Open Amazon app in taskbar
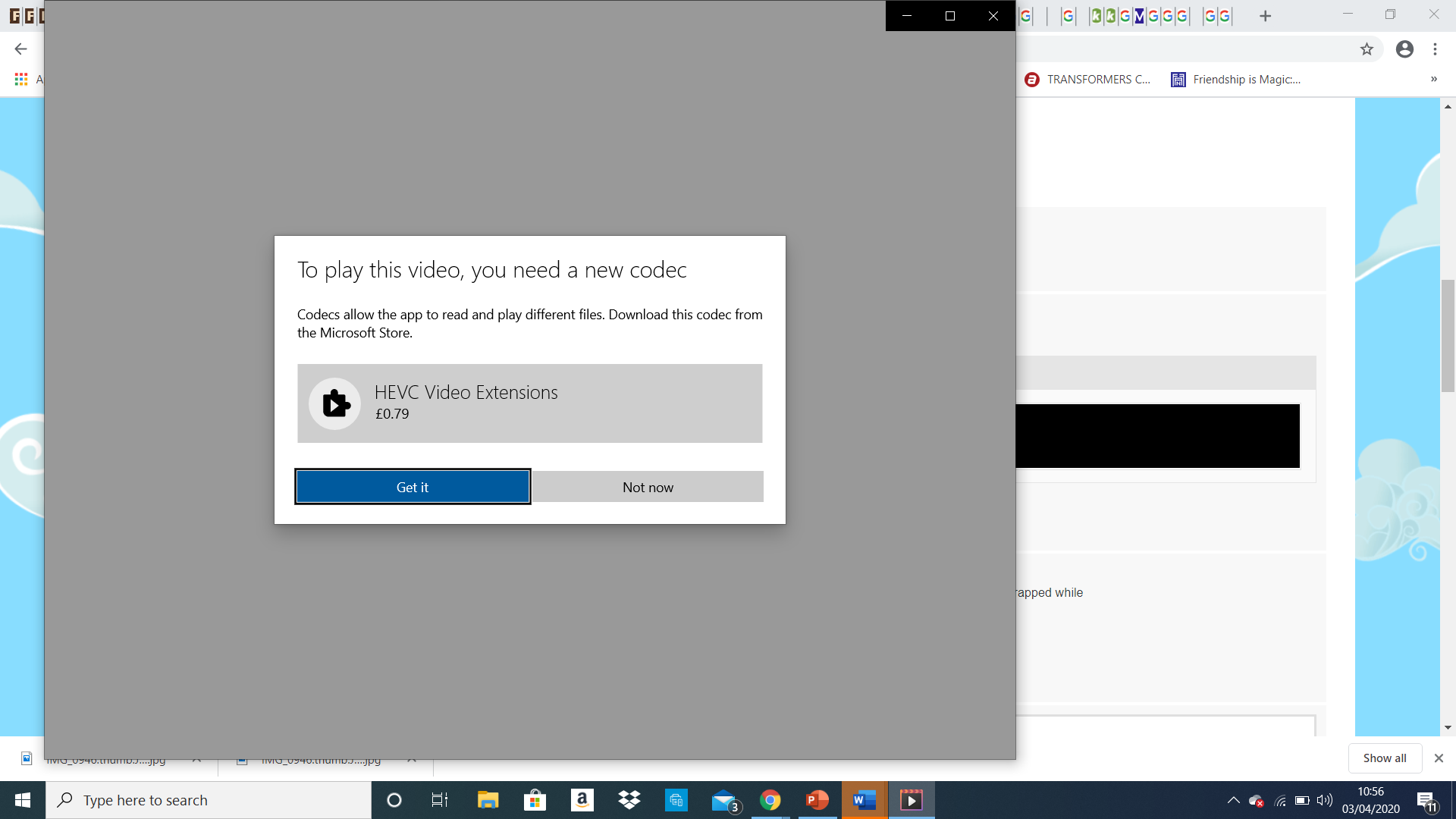 point(582,800)
